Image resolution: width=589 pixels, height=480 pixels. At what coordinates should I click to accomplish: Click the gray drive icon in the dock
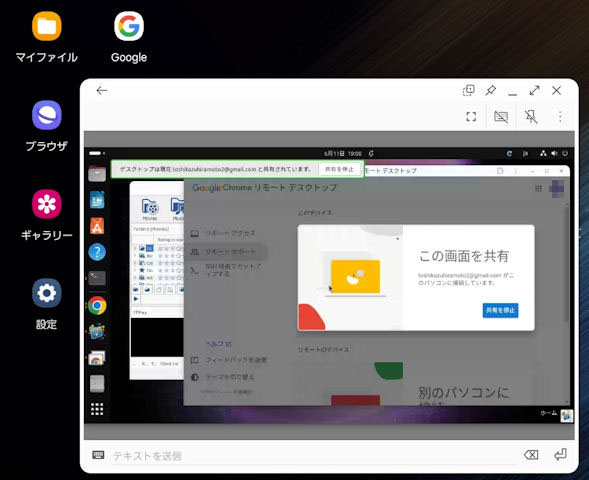point(97,383)
